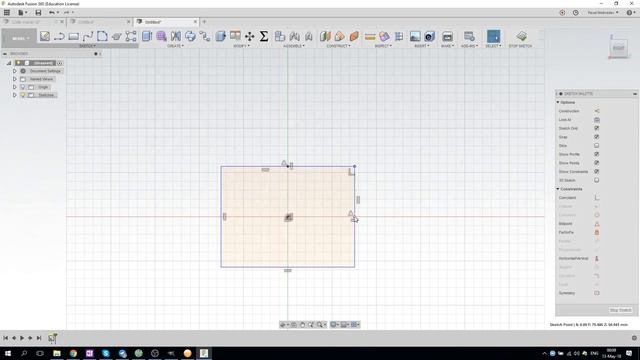Click the New Component icon in Assemble
The height and width of the screenshot is (360, 640).
[x=280, y=36]
